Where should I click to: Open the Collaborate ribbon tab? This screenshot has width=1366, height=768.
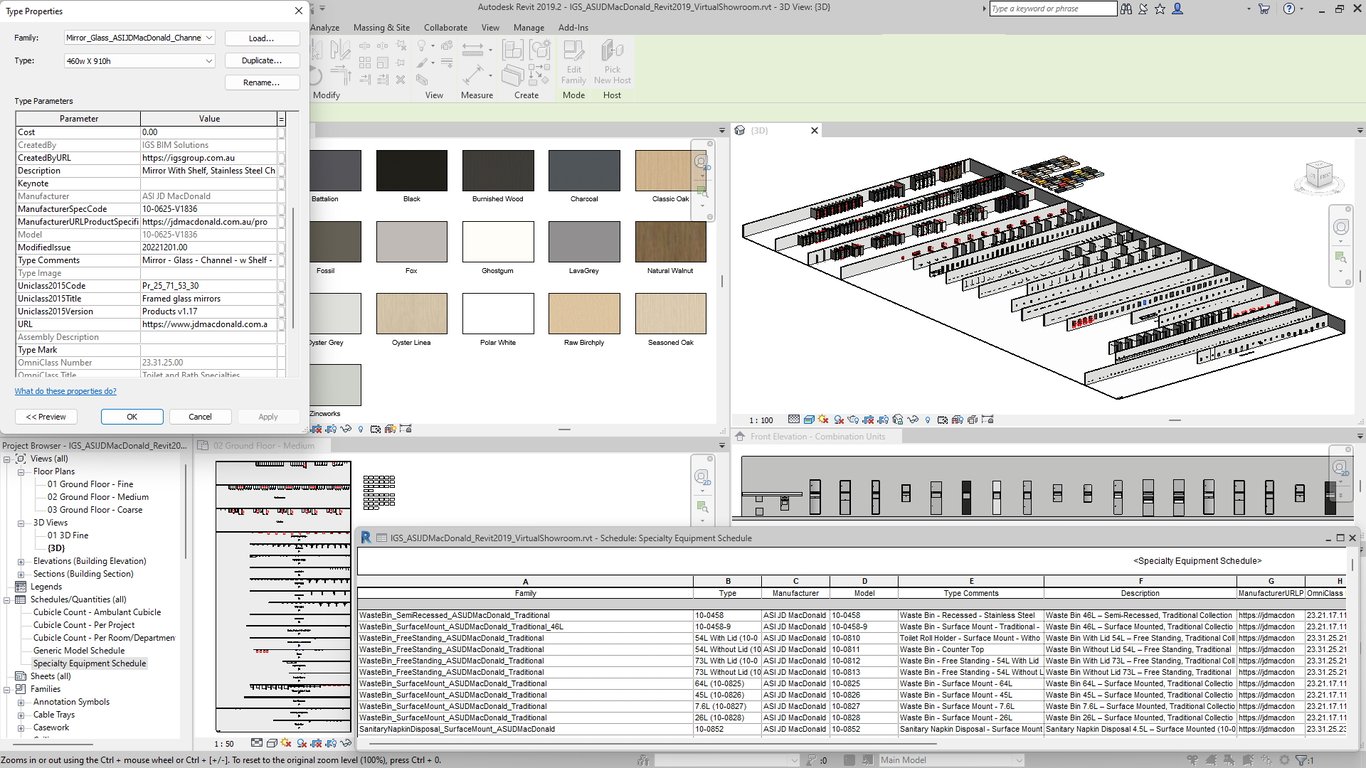click(x=445, y=28)
